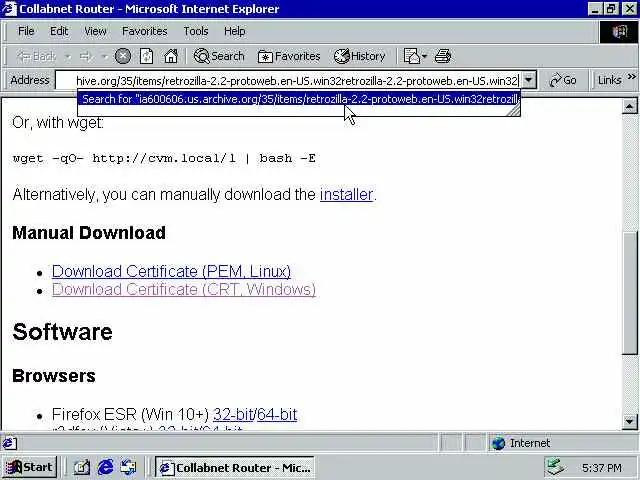Click the 'Manual Download' heading
Image resolution: width=640 pixels, height=480 pixels.
click(x=89, y=233)
